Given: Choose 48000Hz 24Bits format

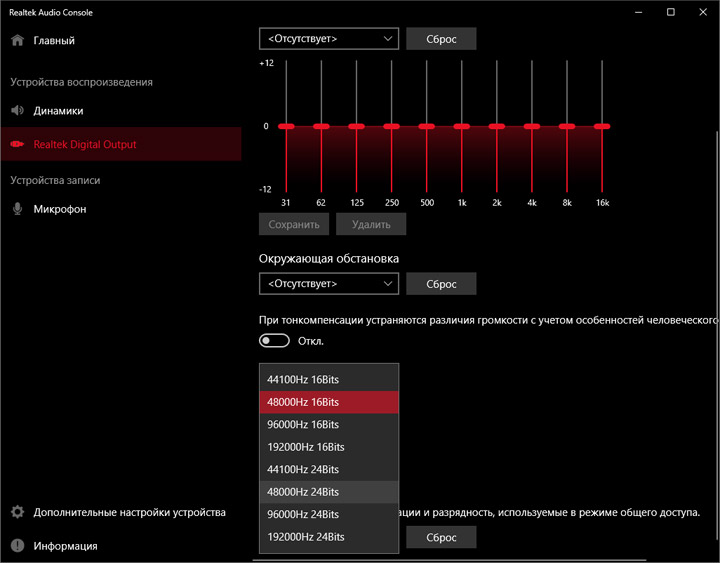Looking at the screenshot, I should (x=329, y=492).
